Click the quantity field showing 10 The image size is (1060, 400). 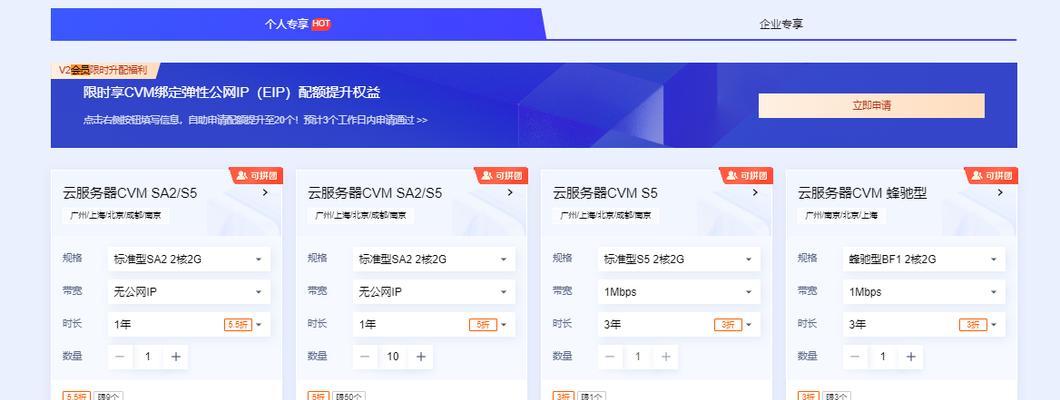[x=393, y=357]
